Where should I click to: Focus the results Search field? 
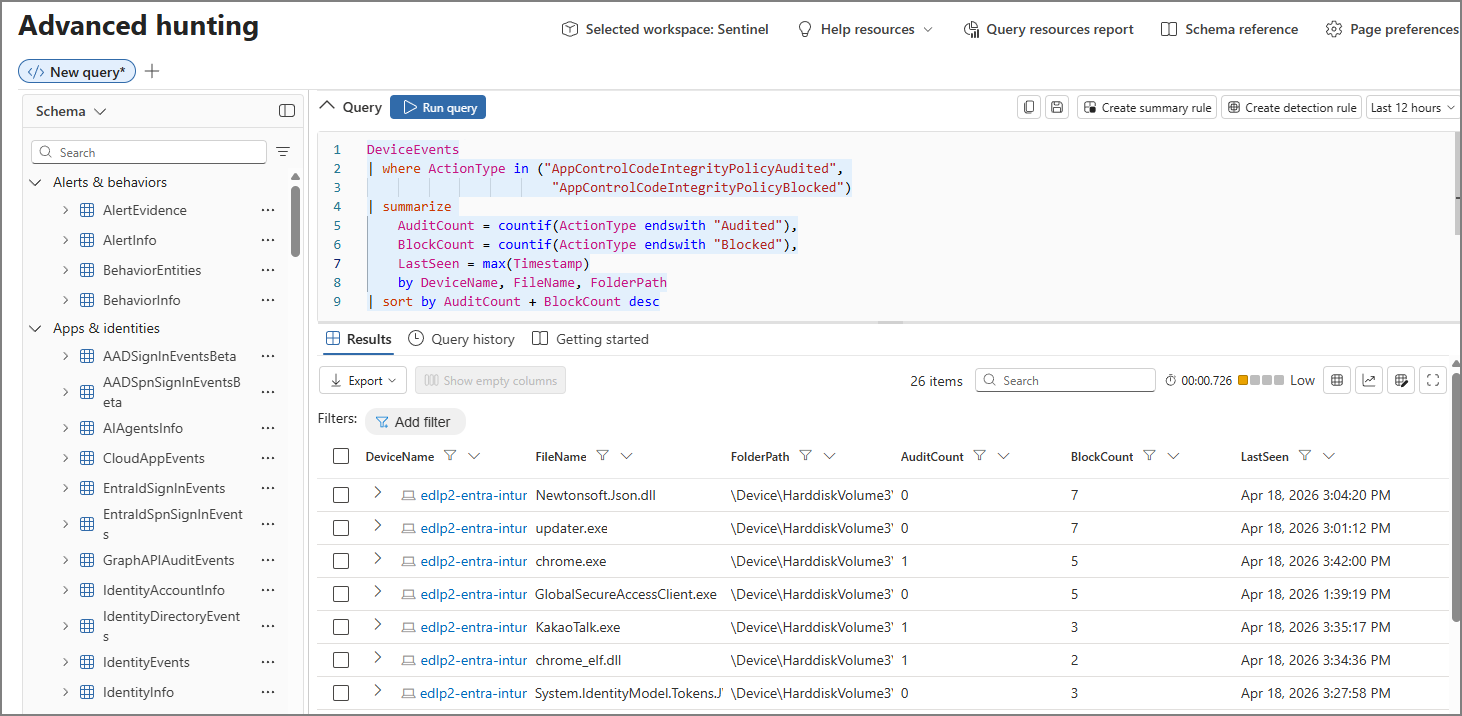(x=1065, y=380)
